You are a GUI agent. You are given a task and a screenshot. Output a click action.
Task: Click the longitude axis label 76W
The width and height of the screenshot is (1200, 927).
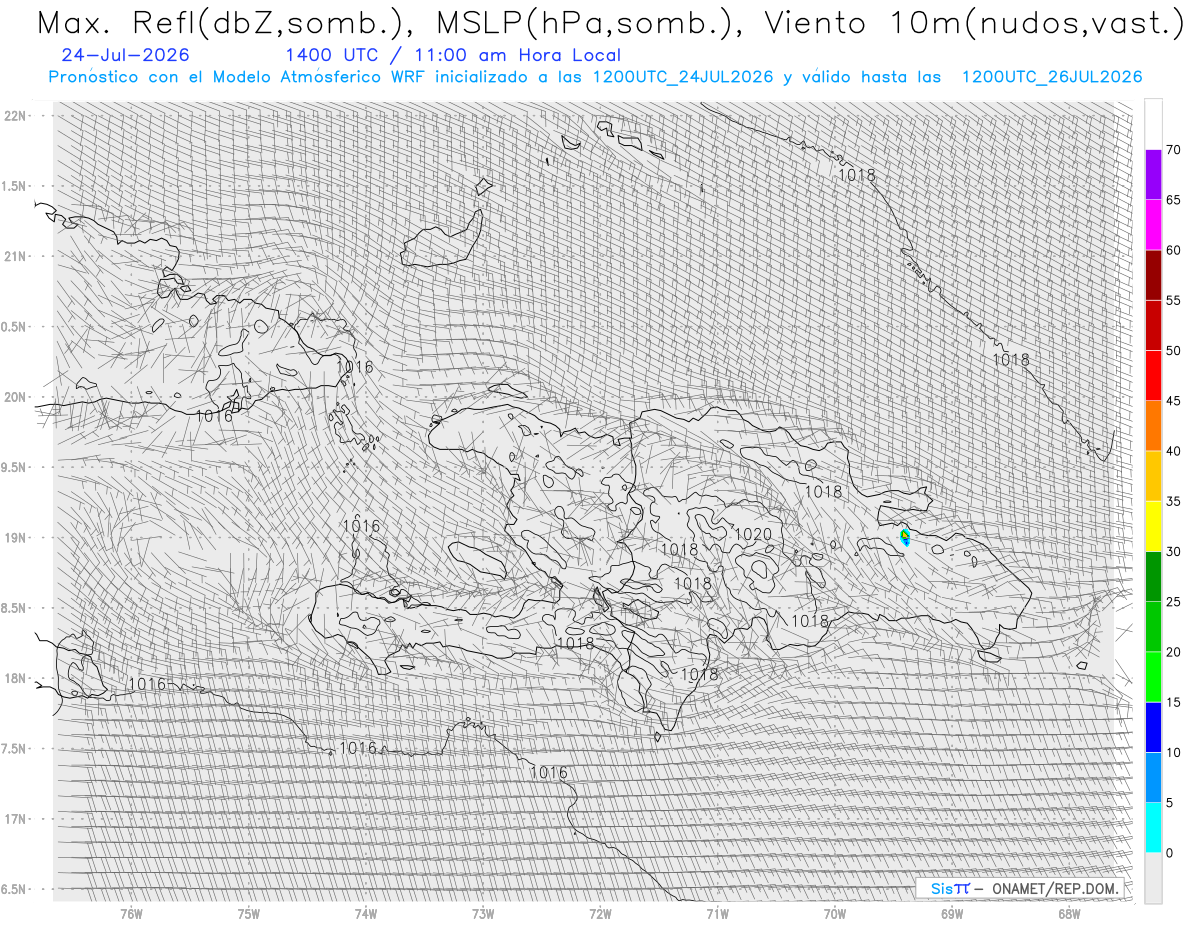[131, 913]
